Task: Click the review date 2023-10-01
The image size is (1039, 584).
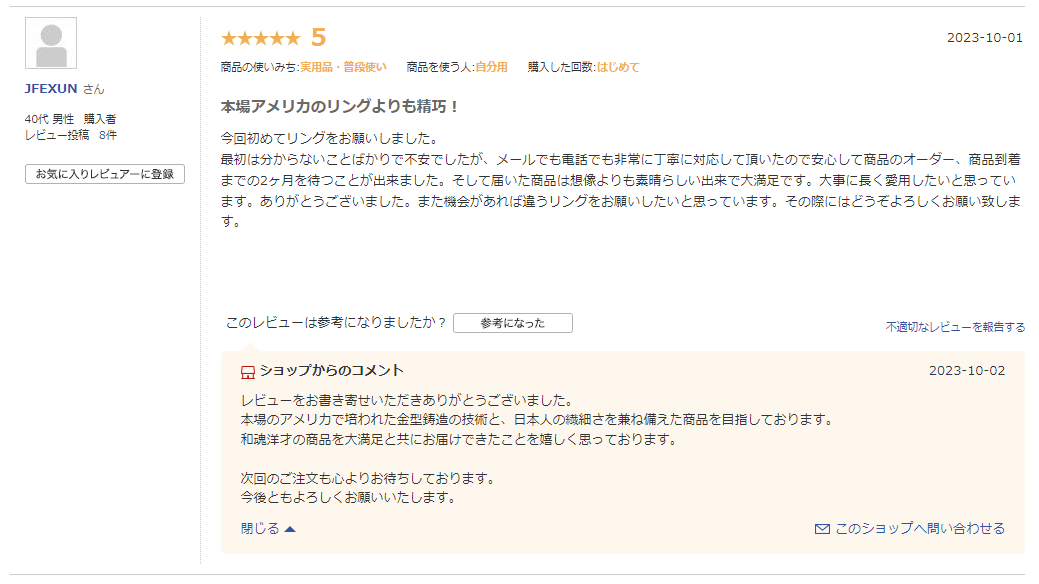Action: click(x=984, y=38)
